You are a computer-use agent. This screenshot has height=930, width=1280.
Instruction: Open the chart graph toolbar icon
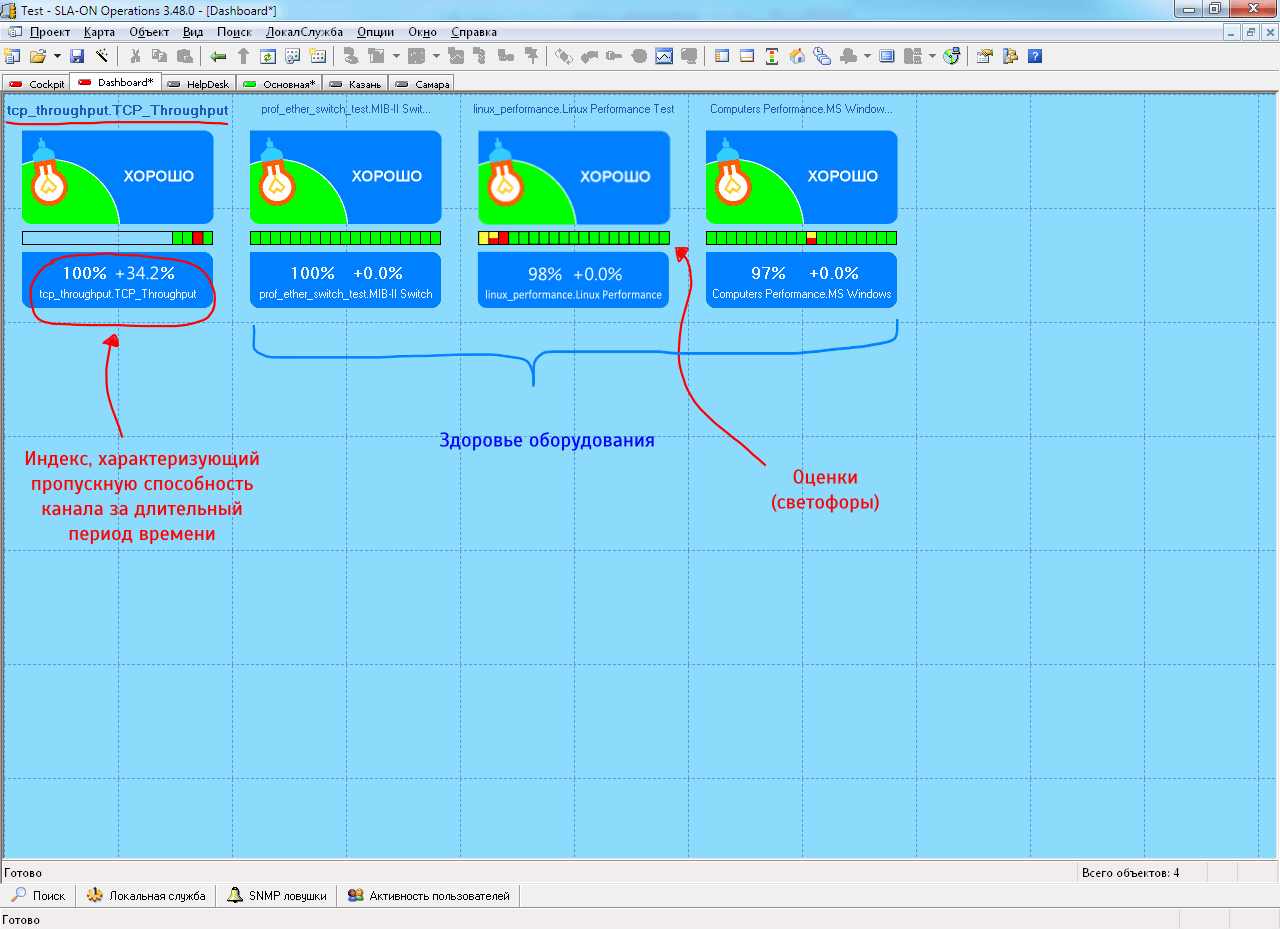pyautogui.click(x=664, y=56)
